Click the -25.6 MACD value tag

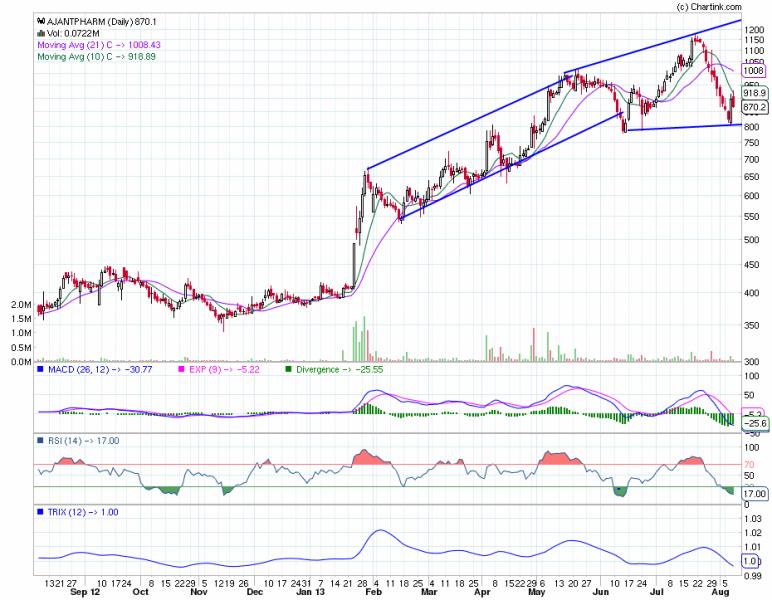(754, 423)
